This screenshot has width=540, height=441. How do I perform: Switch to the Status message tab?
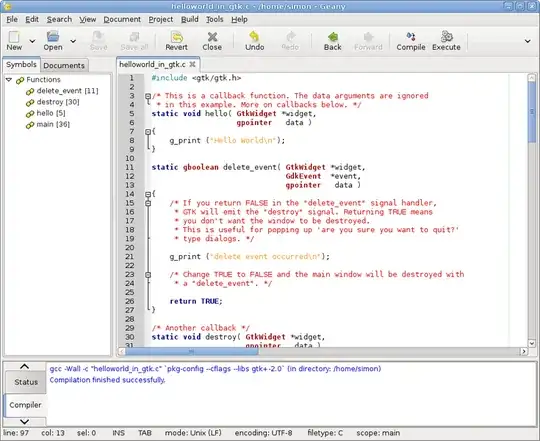(26, 382)
